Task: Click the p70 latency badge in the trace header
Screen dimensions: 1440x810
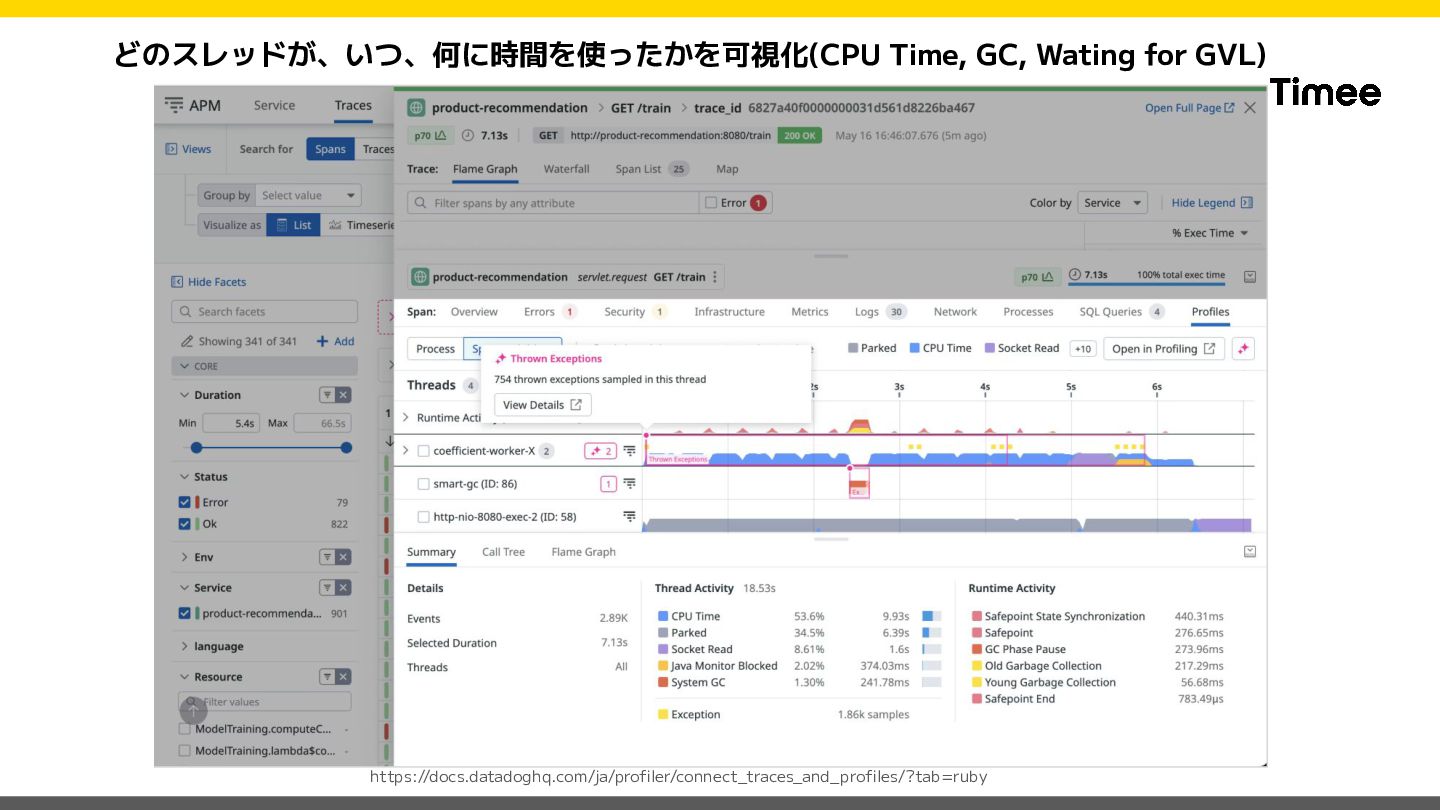Action: pyautogui.click(x=430, y=135)
